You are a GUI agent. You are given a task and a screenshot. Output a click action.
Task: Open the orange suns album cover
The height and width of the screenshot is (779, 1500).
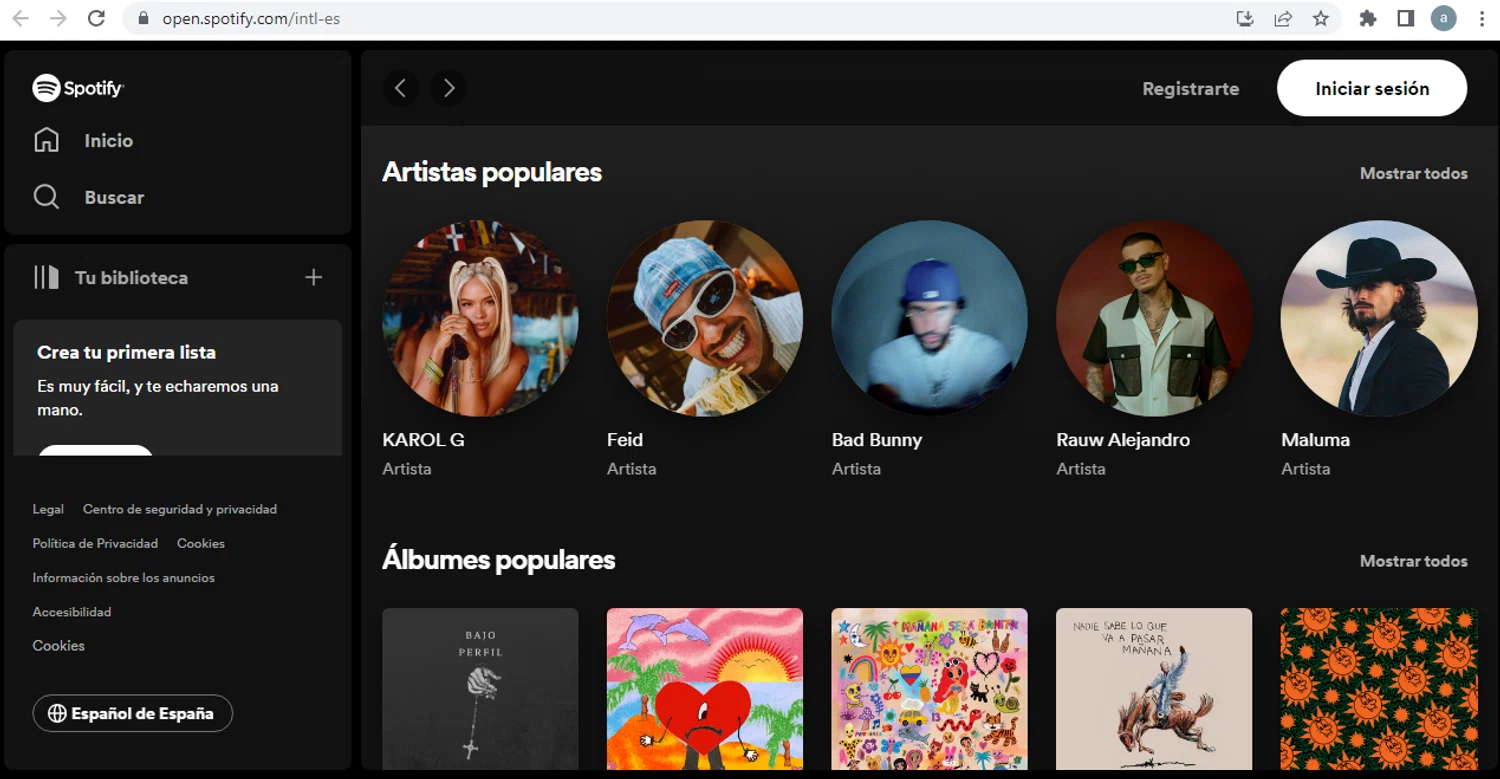tap(1379, 689)
